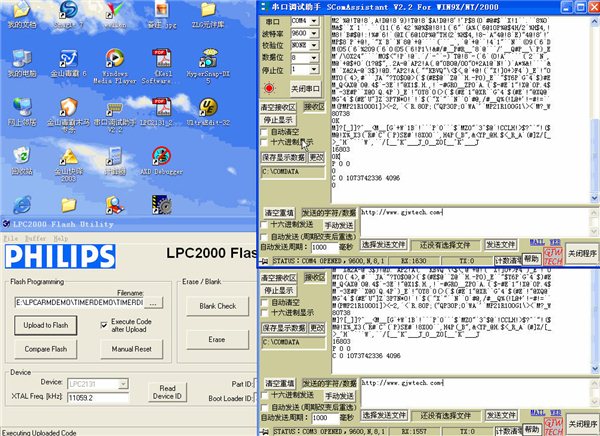Enable 十六进制显示 checkbox in COM3 window
Screen dimensions: 600x436
pyautogui.click(x=264, y=313)
